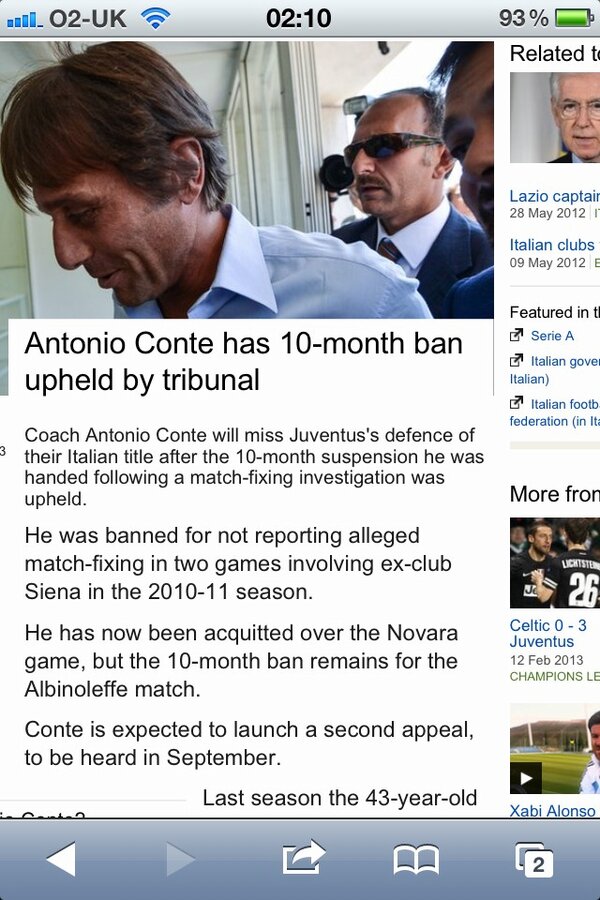Image resolution: width=600 pixels, height=900 pixels.
Task: Open the share action icon
Action: [304, 857]
